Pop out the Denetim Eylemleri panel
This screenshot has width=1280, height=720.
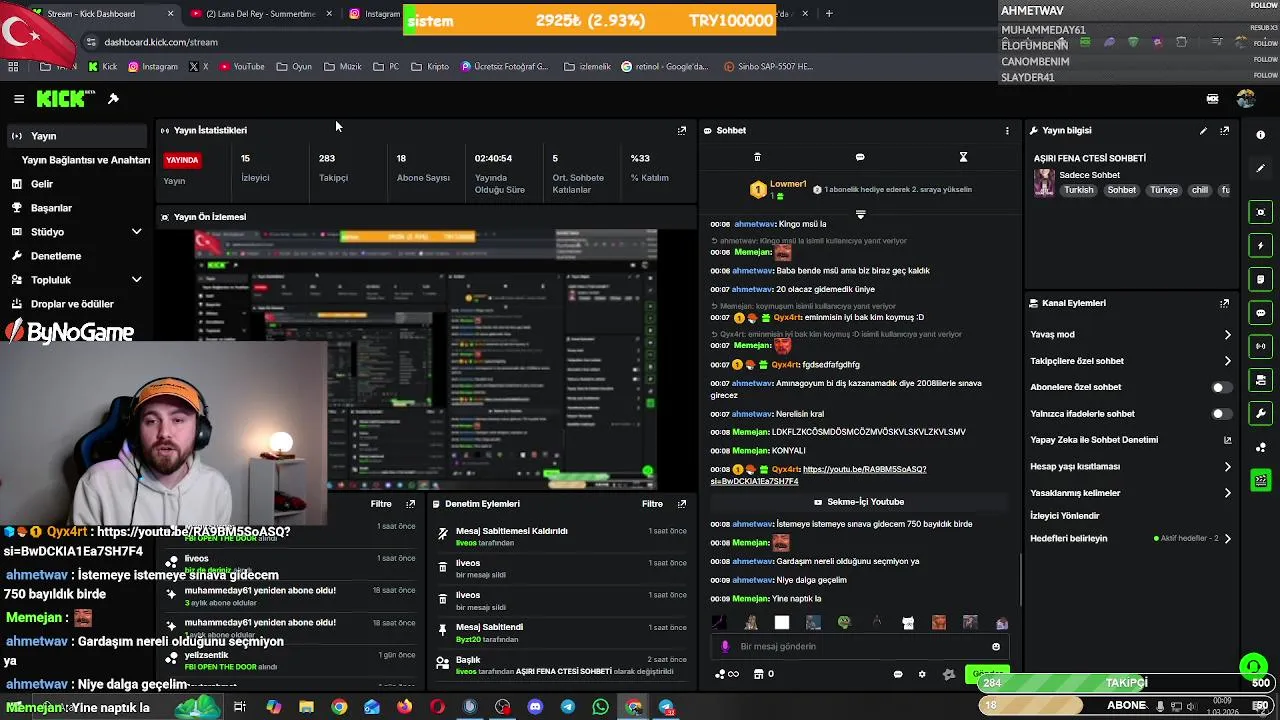[x=682, y=504]
